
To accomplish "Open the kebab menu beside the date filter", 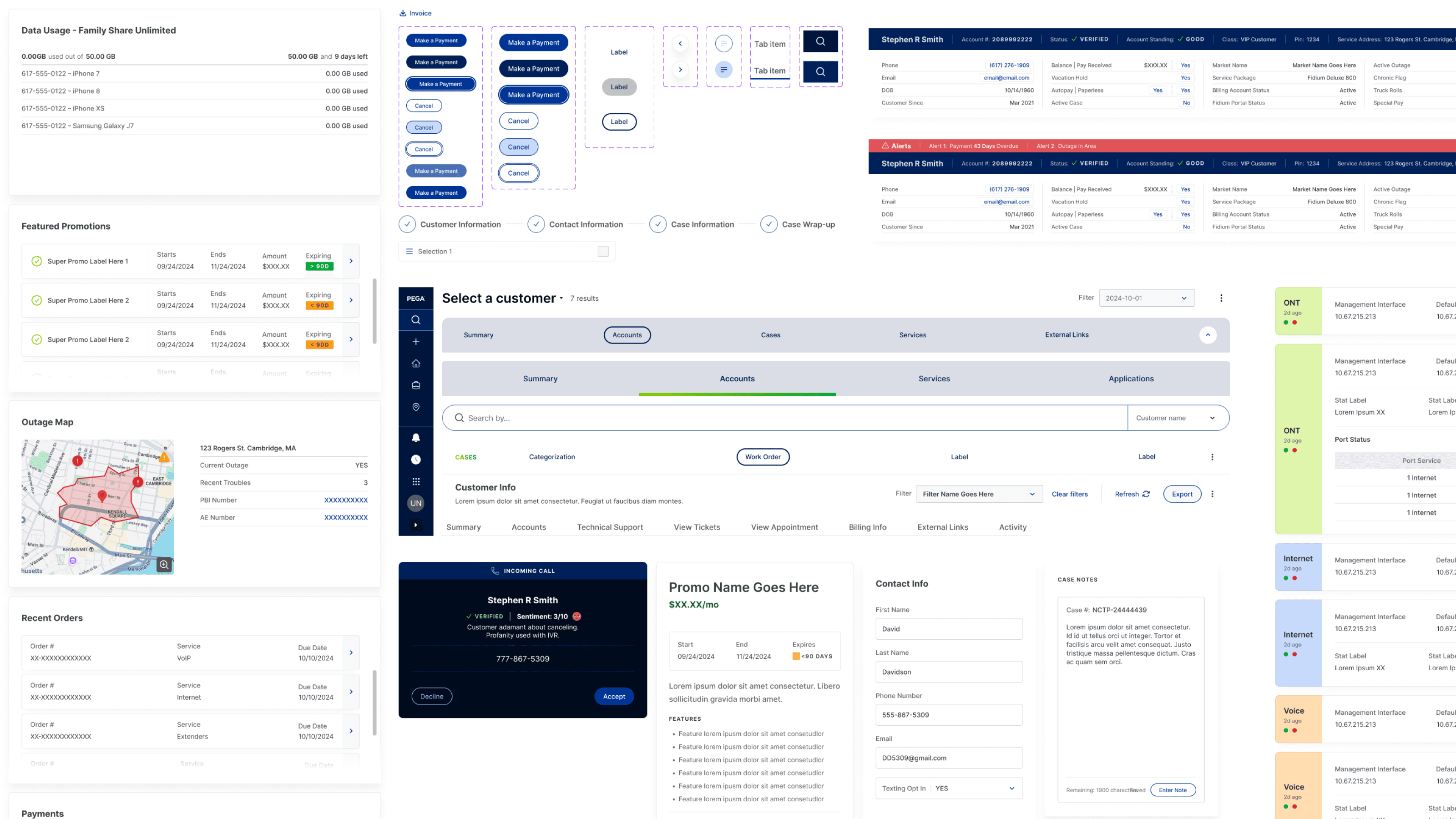I will pos(1221,298).
